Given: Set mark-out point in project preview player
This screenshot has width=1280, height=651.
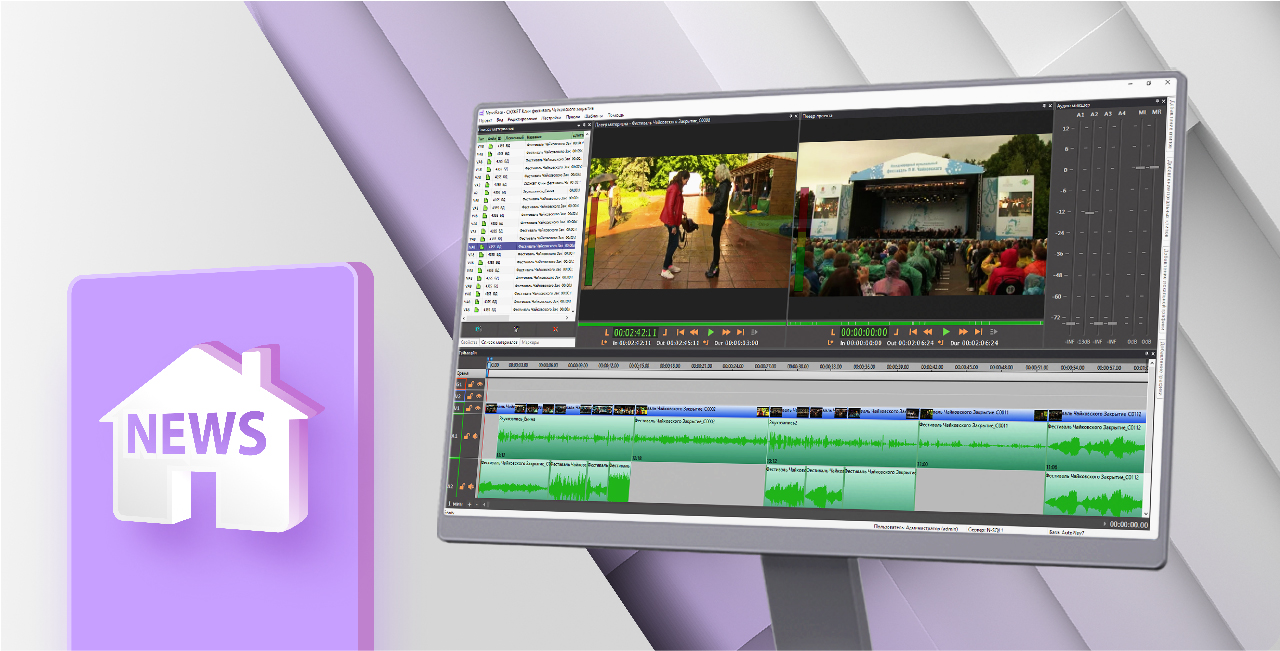Looking at the screenshot, I should coord(897,332).
